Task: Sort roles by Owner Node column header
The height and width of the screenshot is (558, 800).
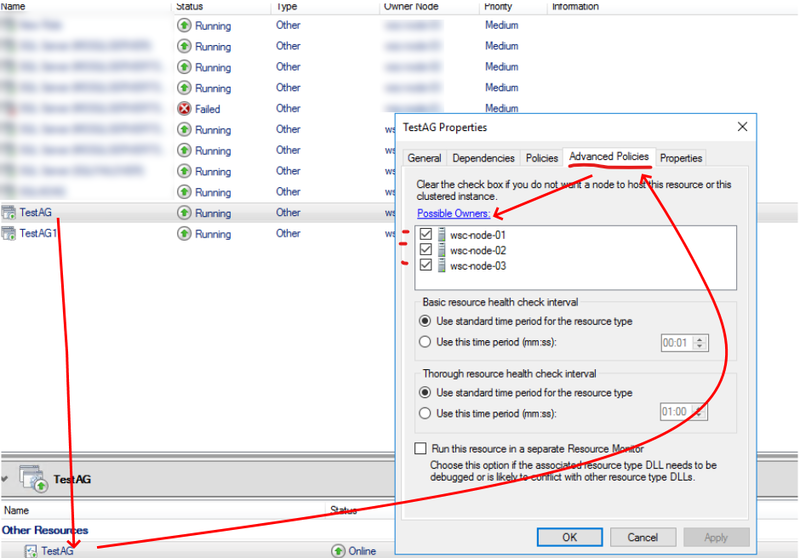Action: [411, 6]
